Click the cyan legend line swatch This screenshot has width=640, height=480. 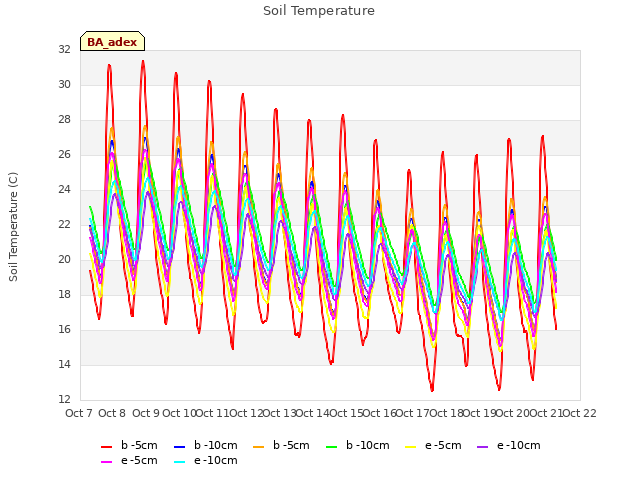click(180, 462)
